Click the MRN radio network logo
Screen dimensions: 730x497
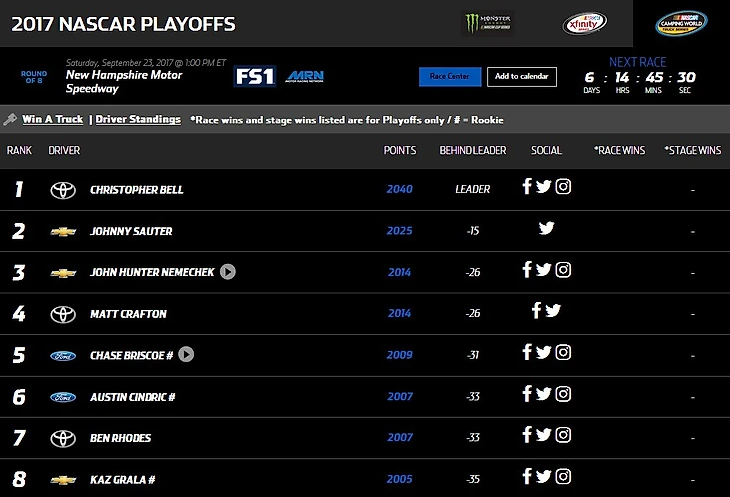pyautogui.click(x=304, y=76)
